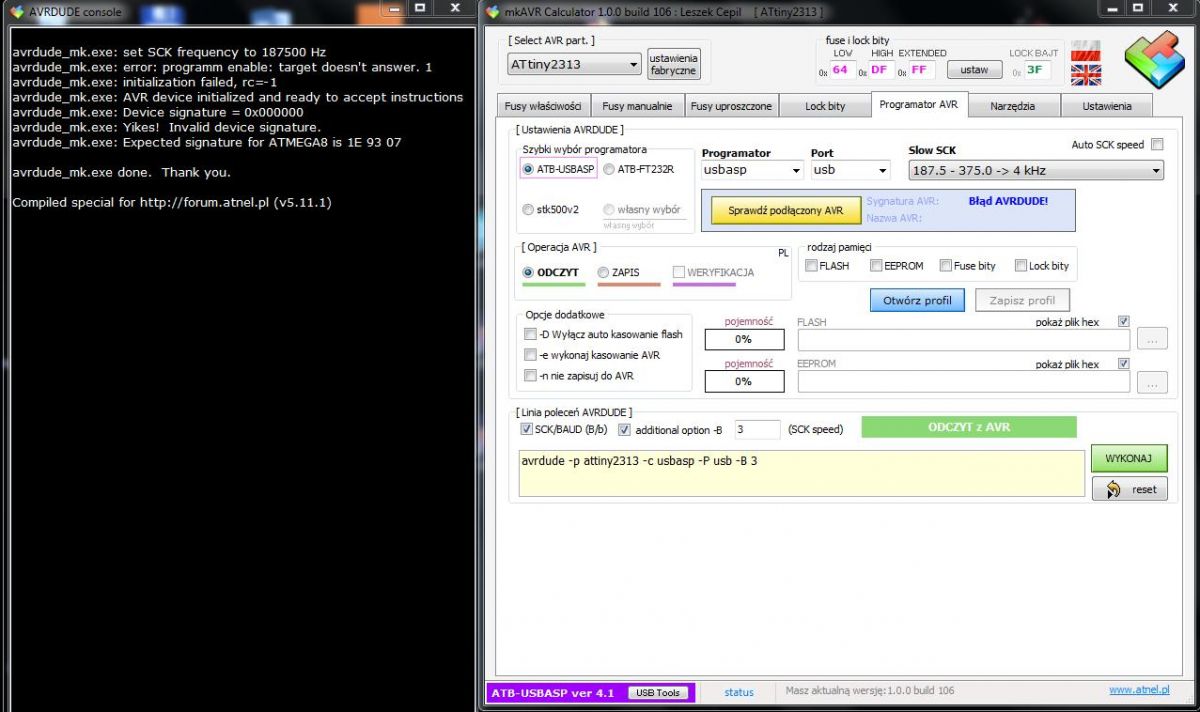Screen dimensions: 1200x712
Task: Click the EEPROM file path field
Action: [964, 382]
